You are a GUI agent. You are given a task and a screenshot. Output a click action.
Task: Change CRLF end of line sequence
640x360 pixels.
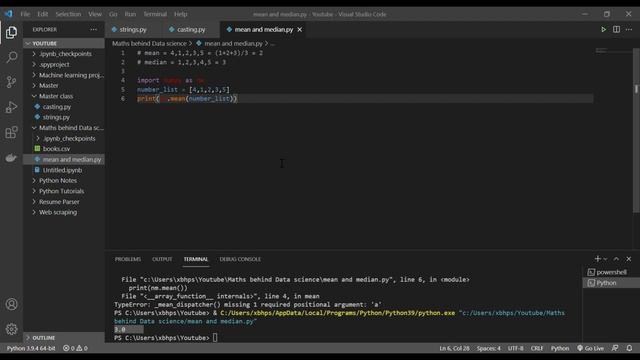537,348
